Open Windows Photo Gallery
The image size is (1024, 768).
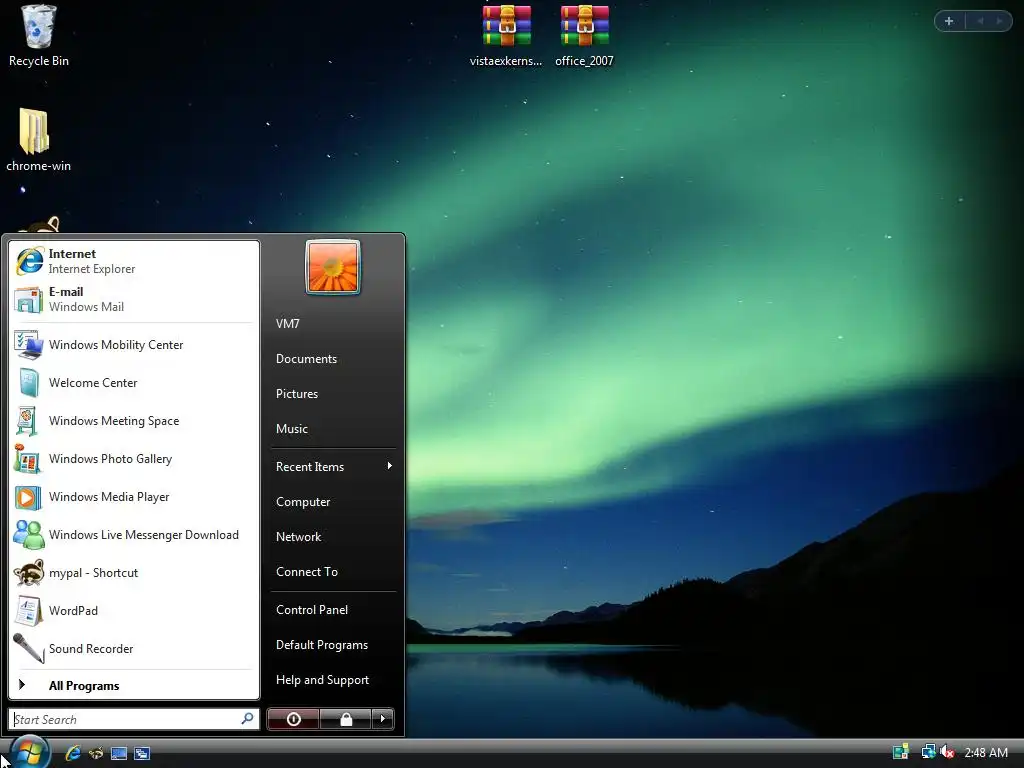click(134, 458)
